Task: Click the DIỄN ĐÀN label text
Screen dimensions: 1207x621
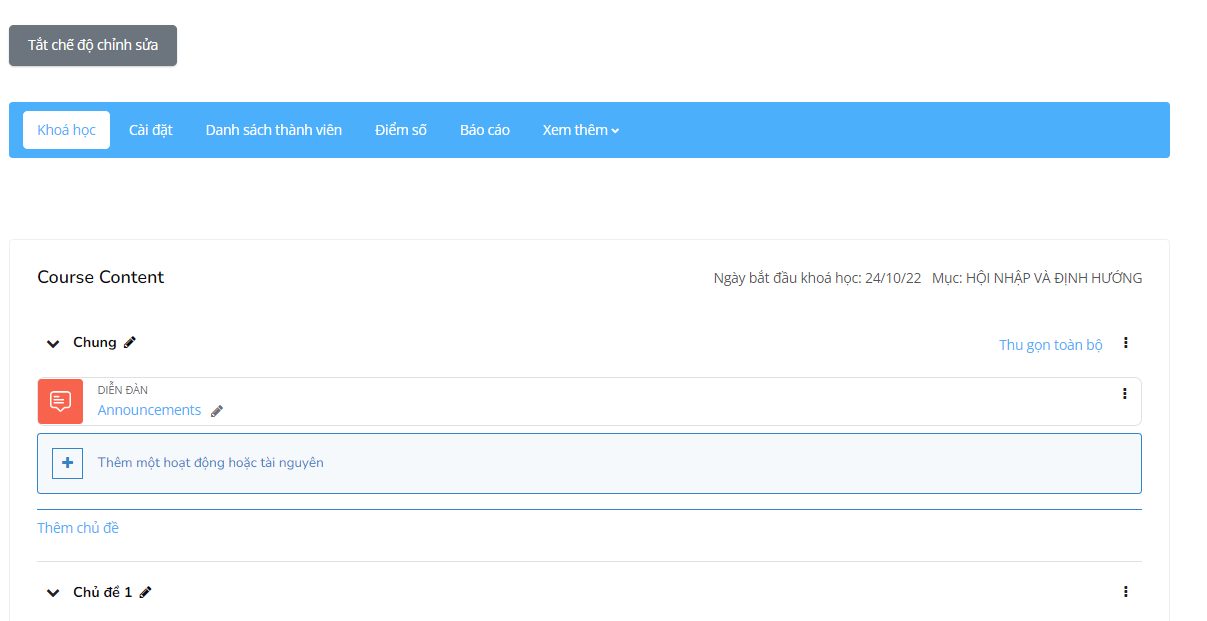Action: point(123,390)
